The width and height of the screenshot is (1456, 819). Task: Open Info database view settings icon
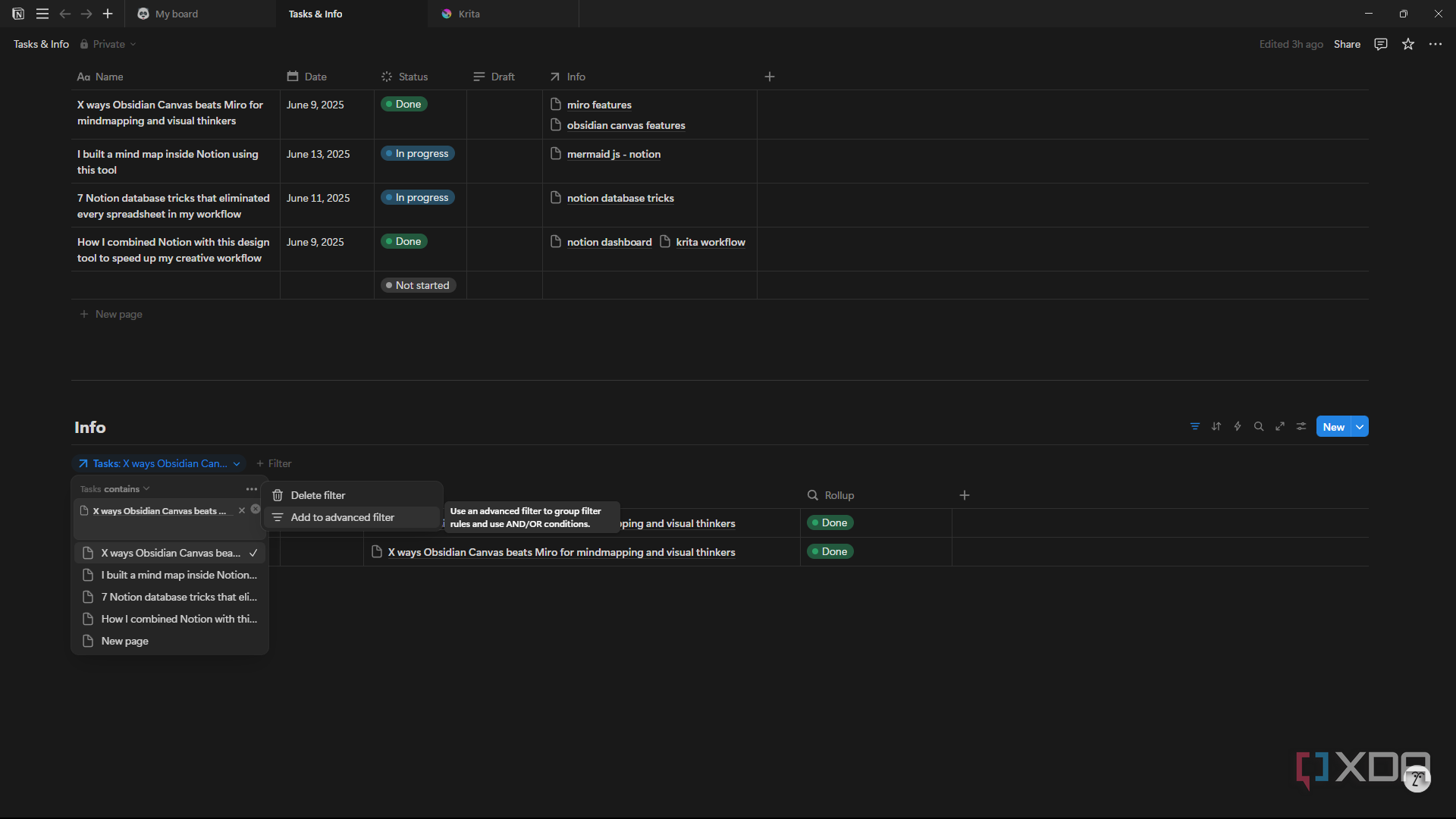(x=1301, y=426)
